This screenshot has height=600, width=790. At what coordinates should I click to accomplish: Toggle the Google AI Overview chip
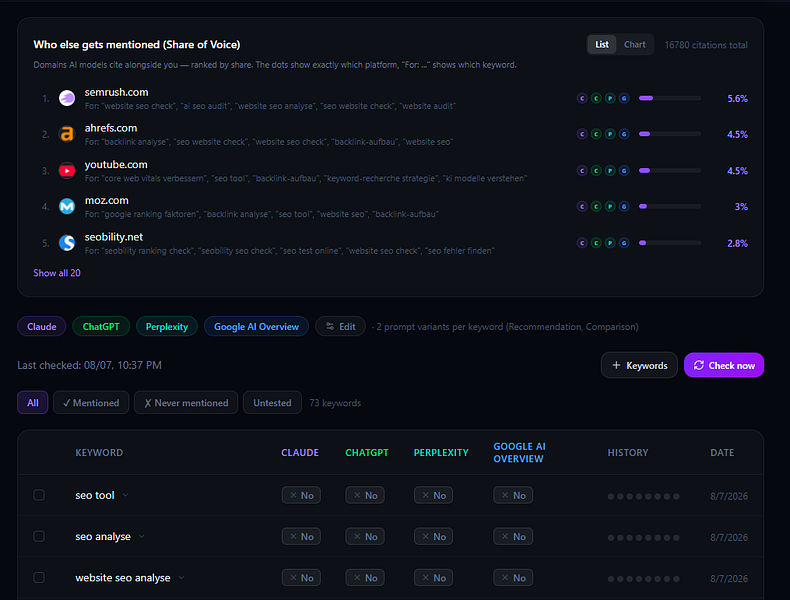(x=256, y=326)
